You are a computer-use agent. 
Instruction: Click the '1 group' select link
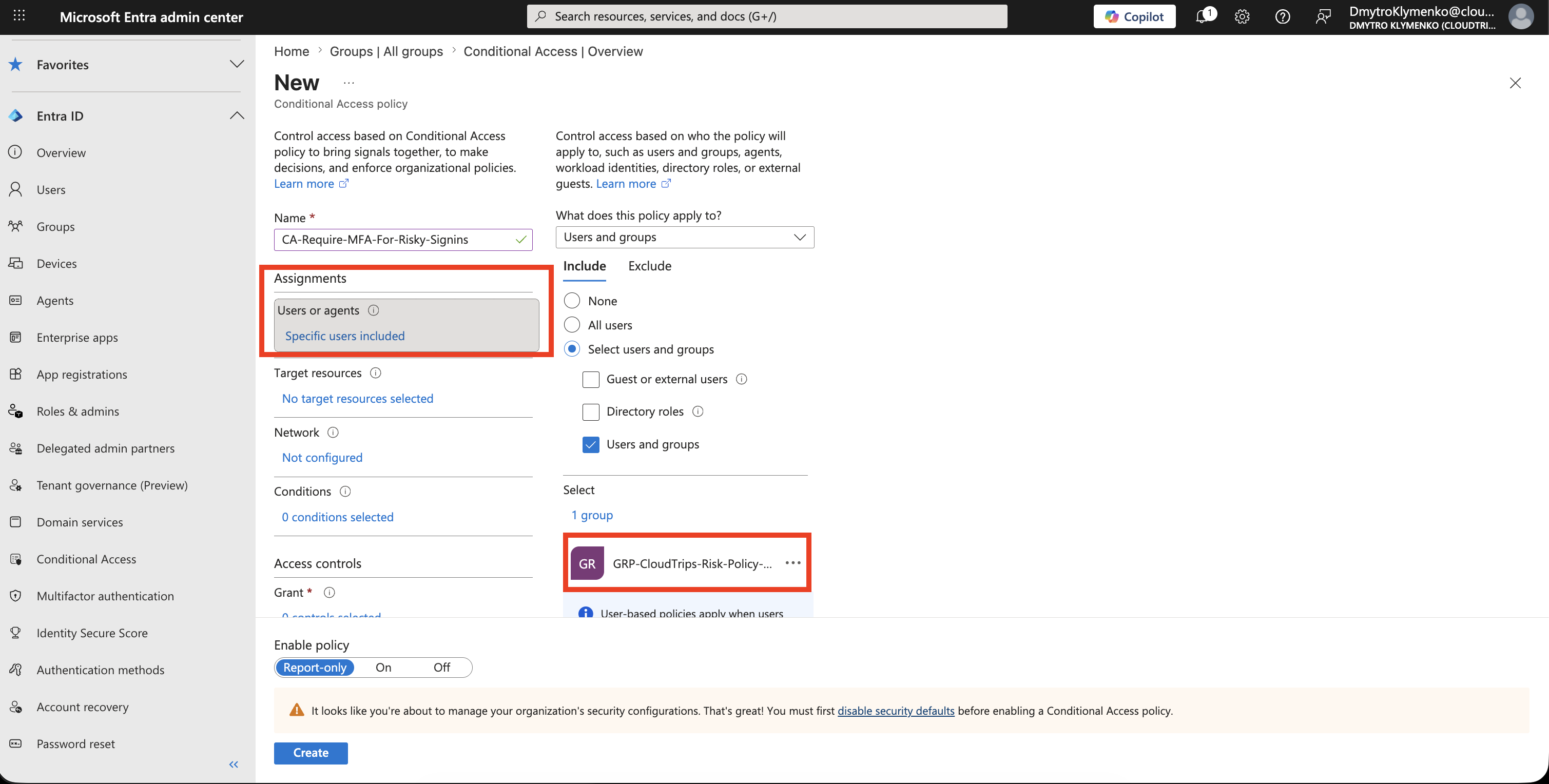[592, 515]
